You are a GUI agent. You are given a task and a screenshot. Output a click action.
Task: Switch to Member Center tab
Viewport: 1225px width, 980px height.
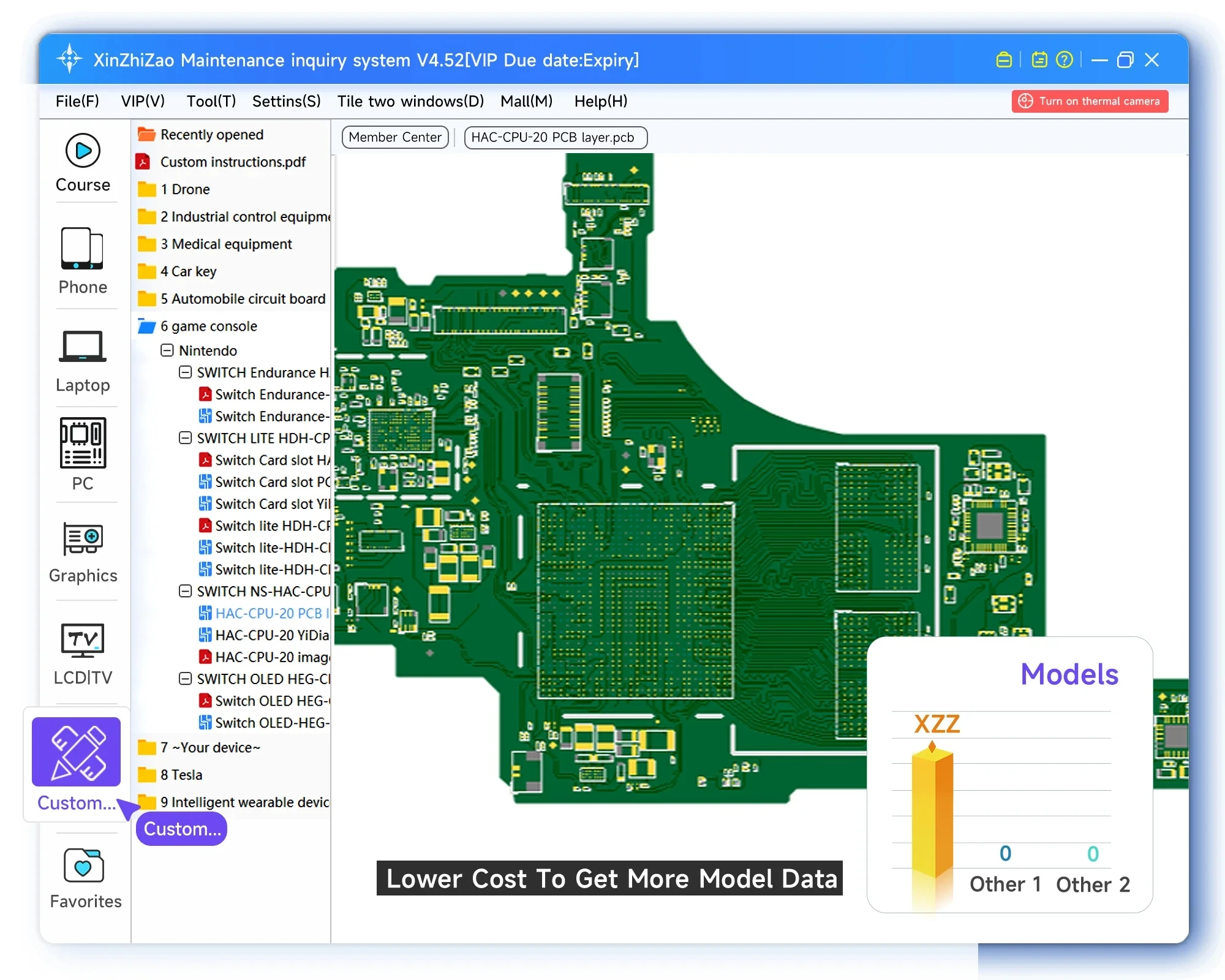tap(395, 137)
